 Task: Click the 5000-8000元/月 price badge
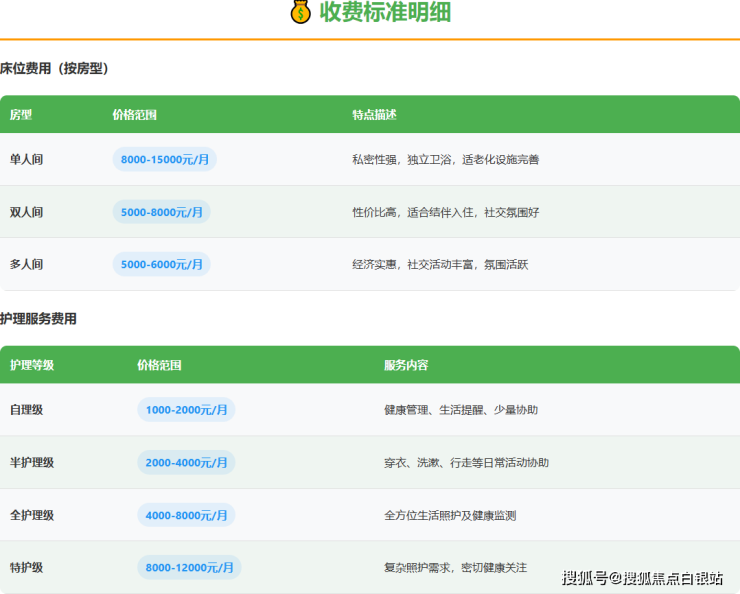pyautogui.click(x=161, y=212)
